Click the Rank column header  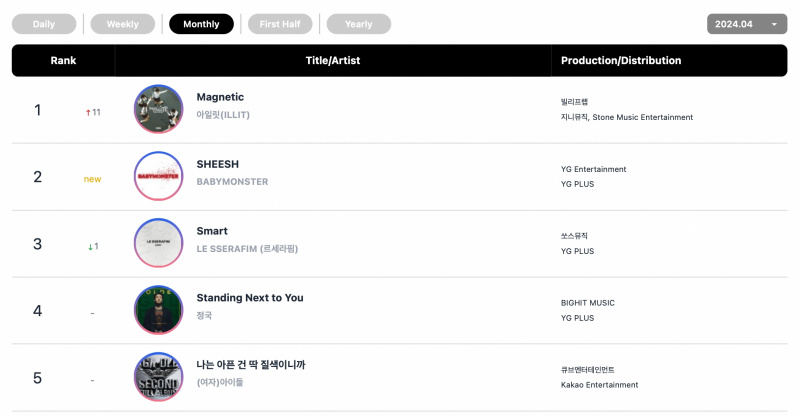pyautogui.click(x=63, y=60)
